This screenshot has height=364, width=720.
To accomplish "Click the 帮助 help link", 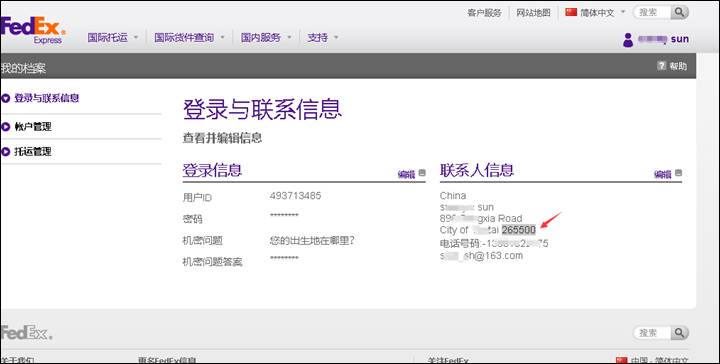I will 678,66.
